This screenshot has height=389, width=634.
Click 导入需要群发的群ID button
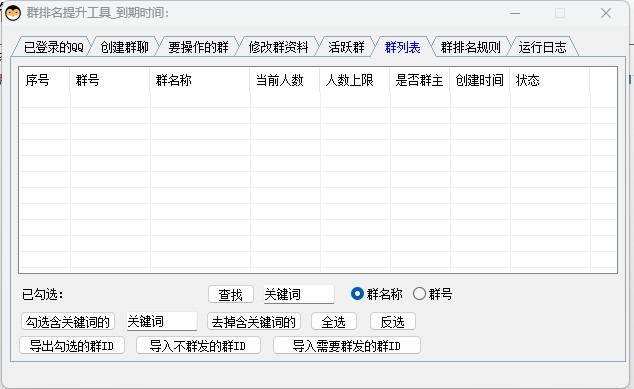click(x=347, y=345)
